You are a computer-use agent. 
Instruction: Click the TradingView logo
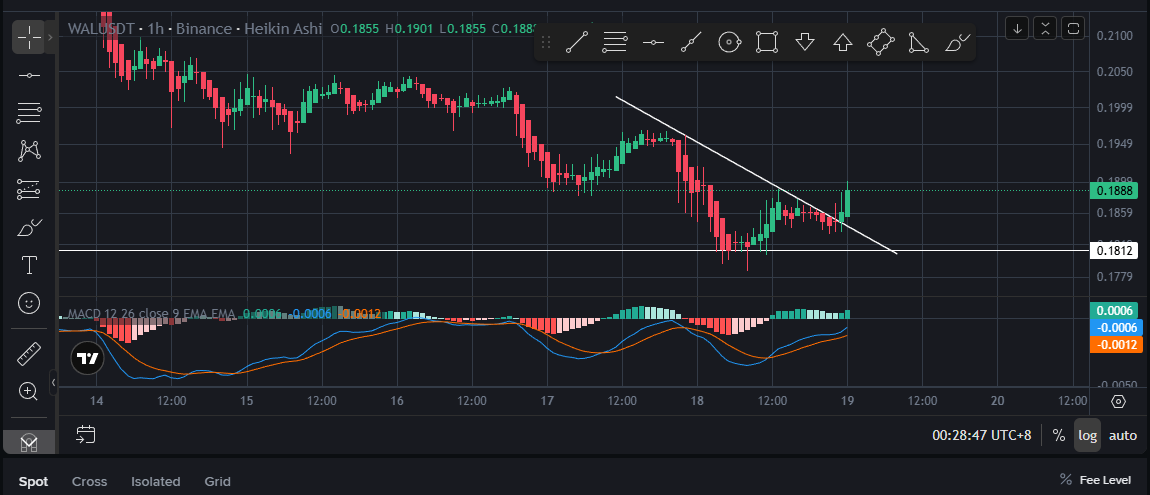88,359
